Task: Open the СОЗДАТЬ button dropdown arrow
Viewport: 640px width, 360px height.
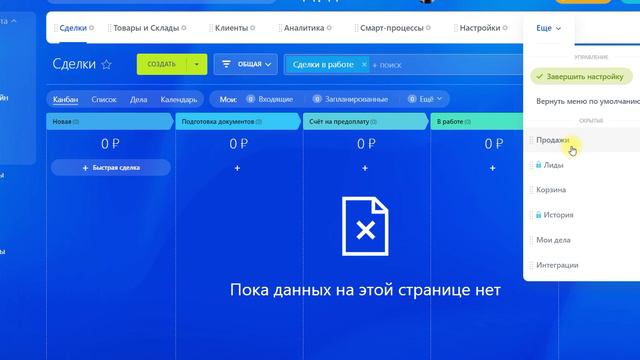Action: tap(197, 64)
